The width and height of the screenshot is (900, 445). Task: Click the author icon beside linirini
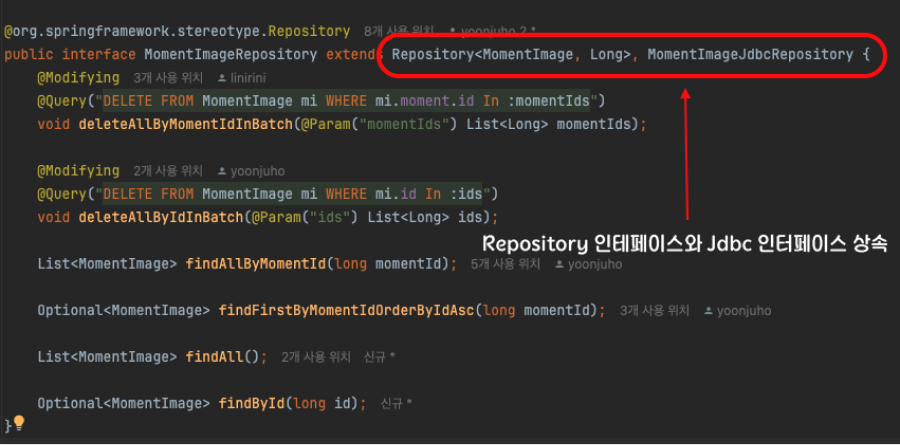pyautogui.click(x=222, y=78)
